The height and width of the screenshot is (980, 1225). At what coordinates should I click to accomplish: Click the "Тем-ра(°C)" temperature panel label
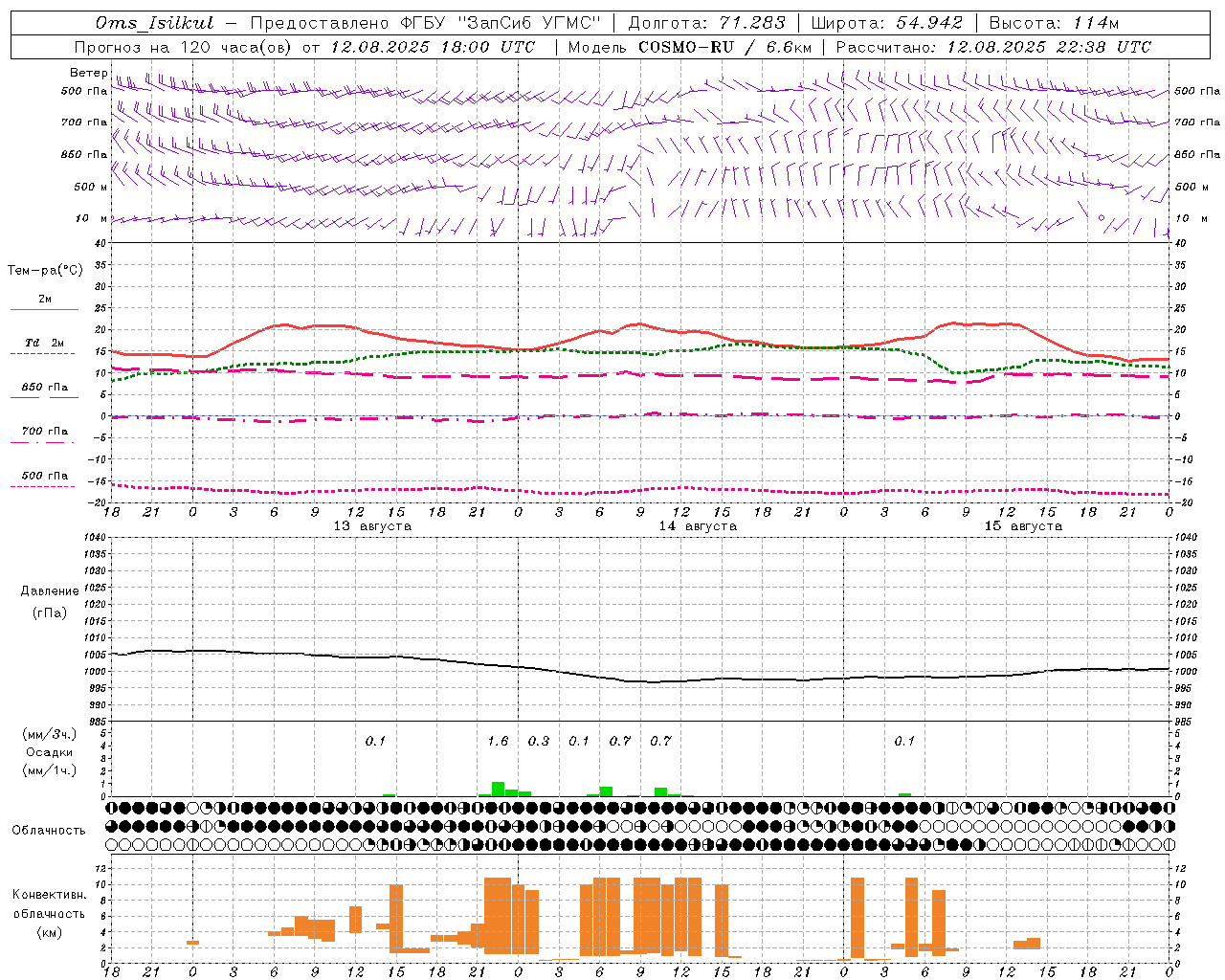(45, 271)
